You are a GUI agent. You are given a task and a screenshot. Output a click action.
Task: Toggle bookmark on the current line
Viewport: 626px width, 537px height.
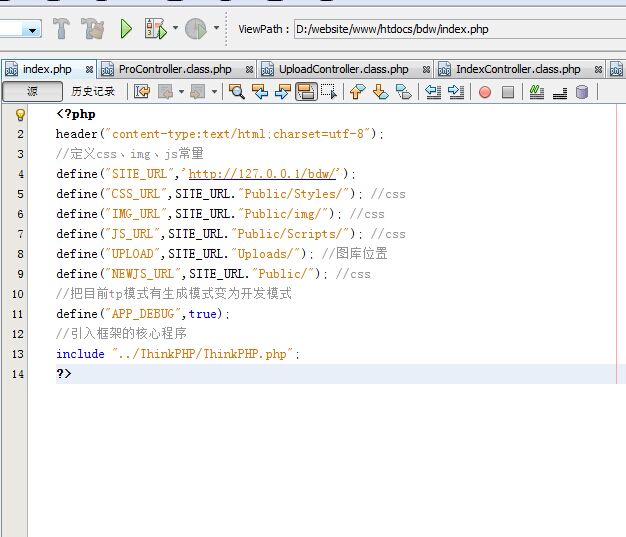point(403,92)
